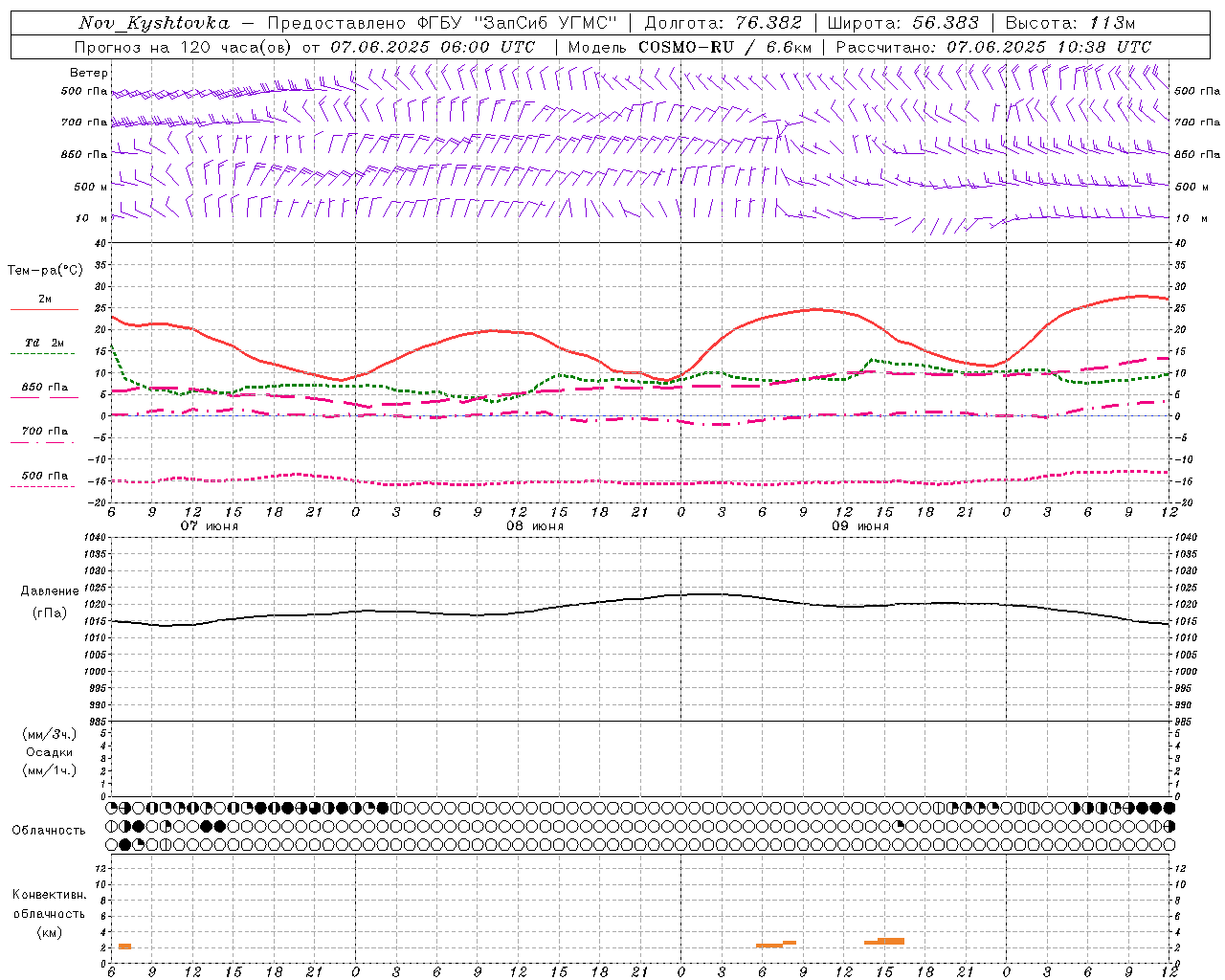Click the 'Облачность' cloud cover label
The height and width of the screenshot is (980, 1225).
[49, 831]
